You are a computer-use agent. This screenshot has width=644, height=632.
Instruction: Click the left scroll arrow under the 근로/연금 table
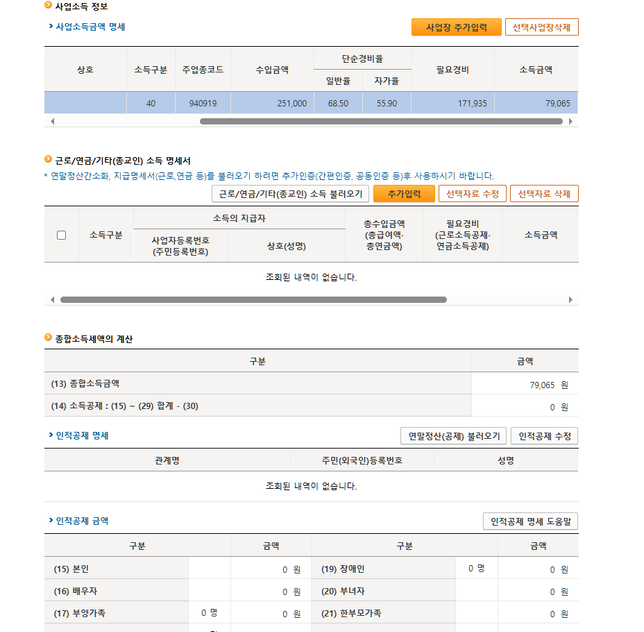point(50,299)
